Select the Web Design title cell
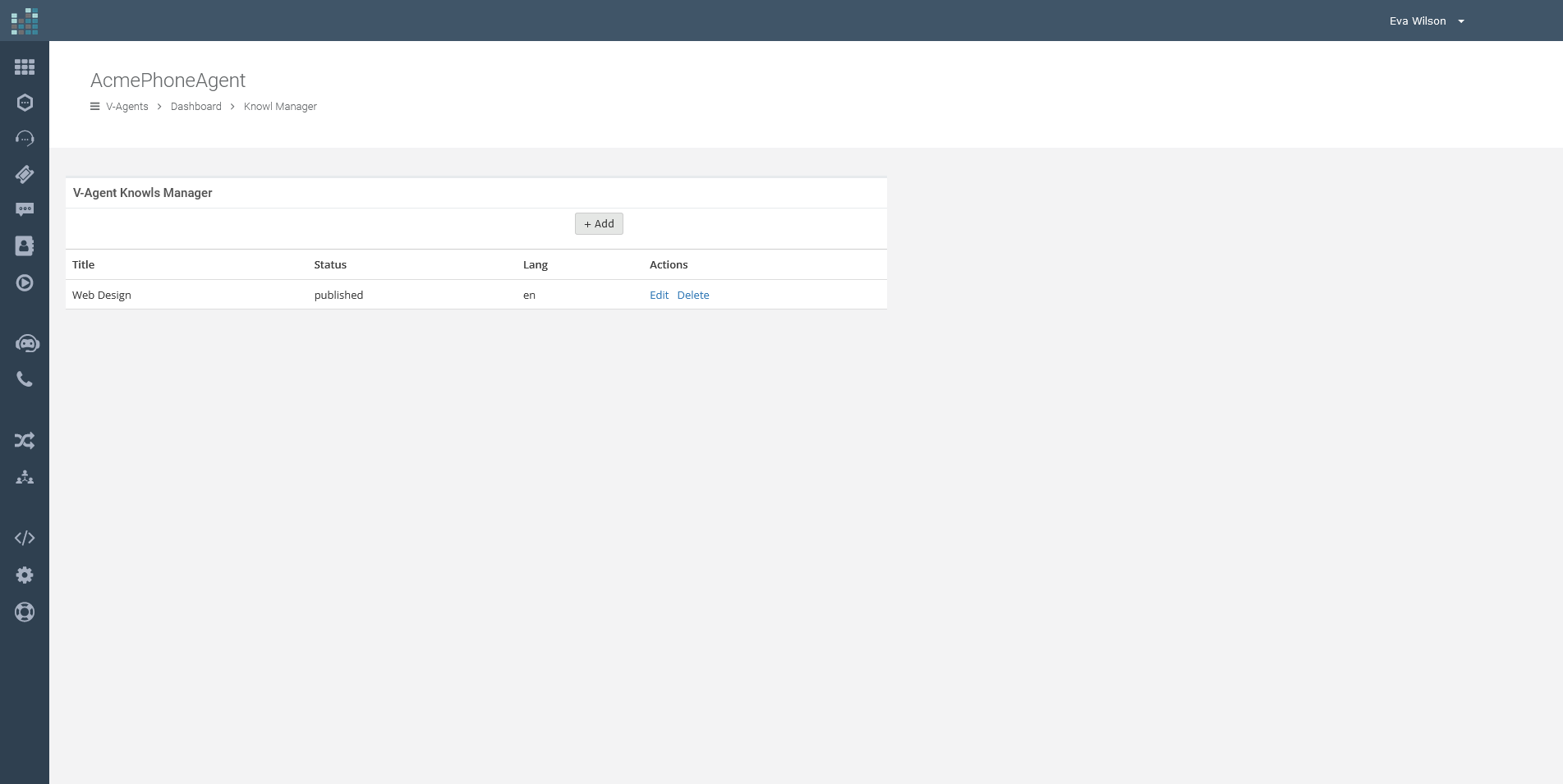The width and height of the screenshot is (1563, 784). 102,295
